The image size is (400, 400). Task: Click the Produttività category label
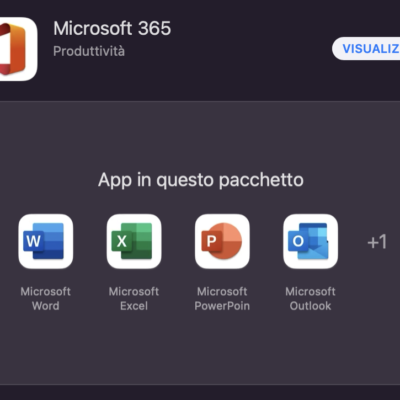tap(89, 51)
